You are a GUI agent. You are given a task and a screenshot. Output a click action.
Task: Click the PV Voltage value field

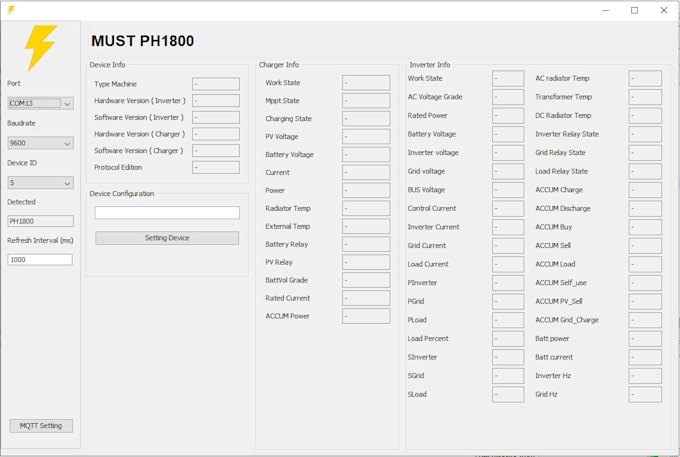tap(366, 137)
